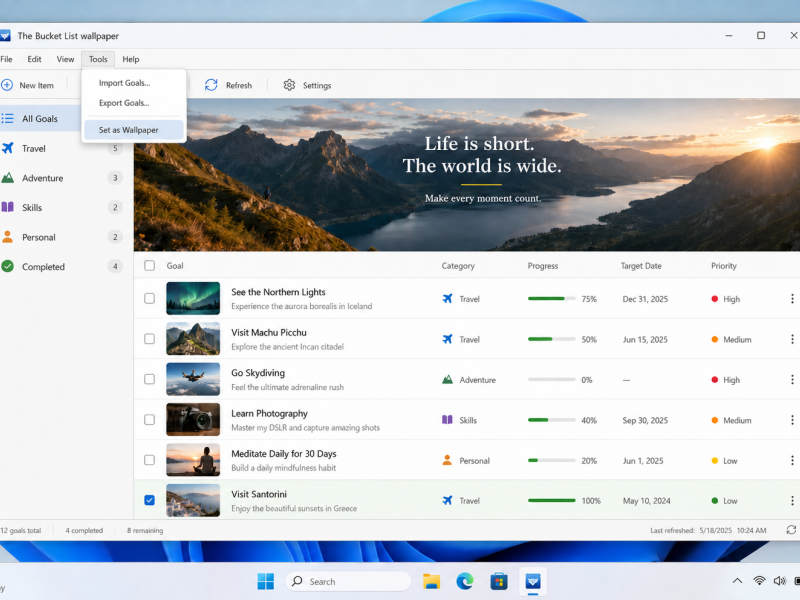Choose Export Goals... from Tools menu
800x600 pixels.
(134, 103)
